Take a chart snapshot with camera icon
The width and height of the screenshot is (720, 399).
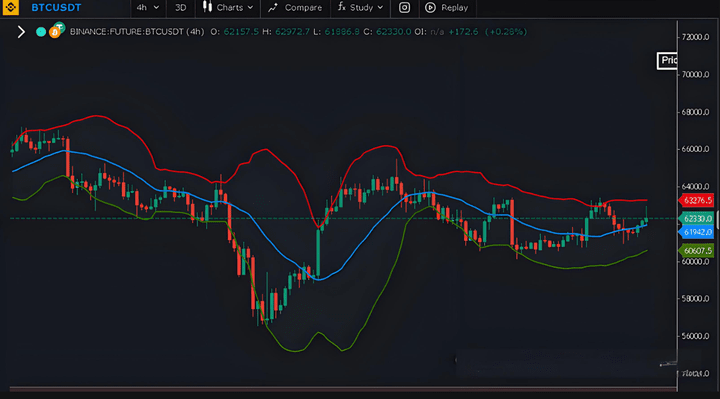tap(404, 7)
